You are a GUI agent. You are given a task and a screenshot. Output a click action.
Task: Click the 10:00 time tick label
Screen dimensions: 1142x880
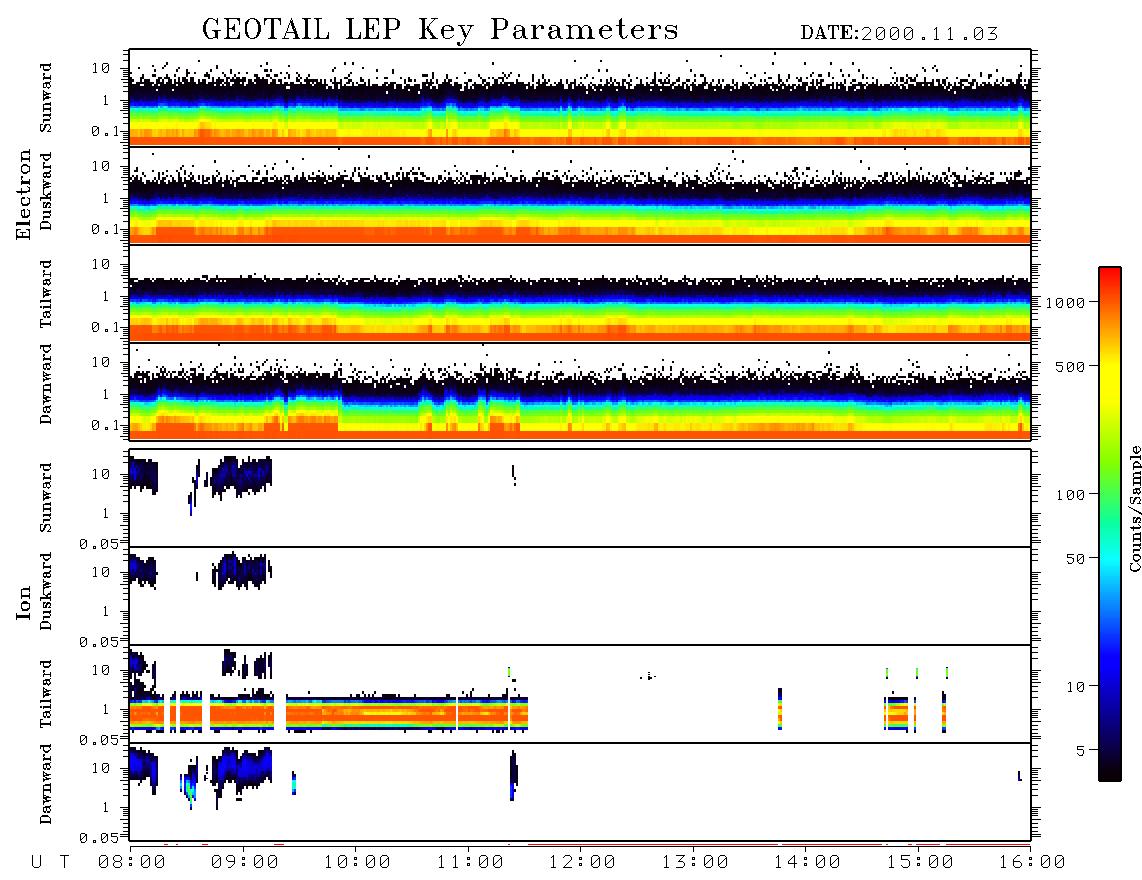coord(357,862)
